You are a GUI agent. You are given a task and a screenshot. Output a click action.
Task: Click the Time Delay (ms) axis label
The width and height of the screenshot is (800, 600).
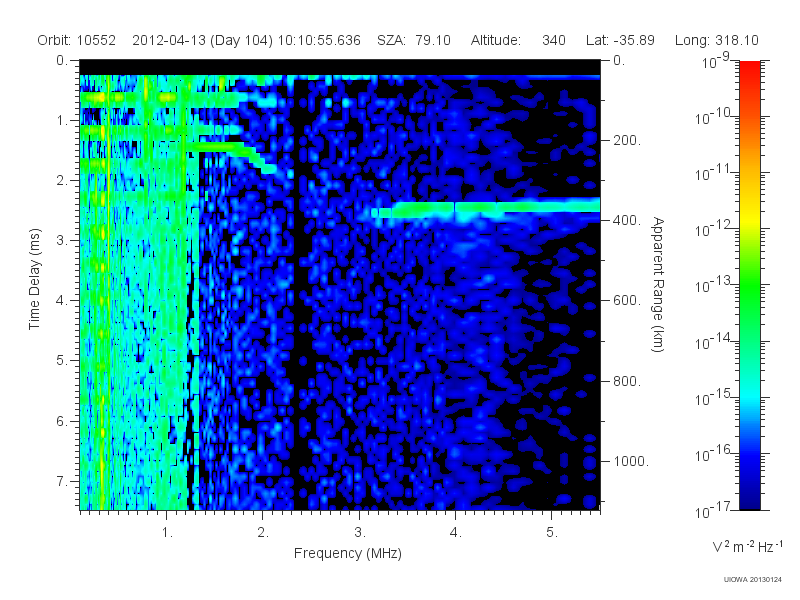point(34,279)
